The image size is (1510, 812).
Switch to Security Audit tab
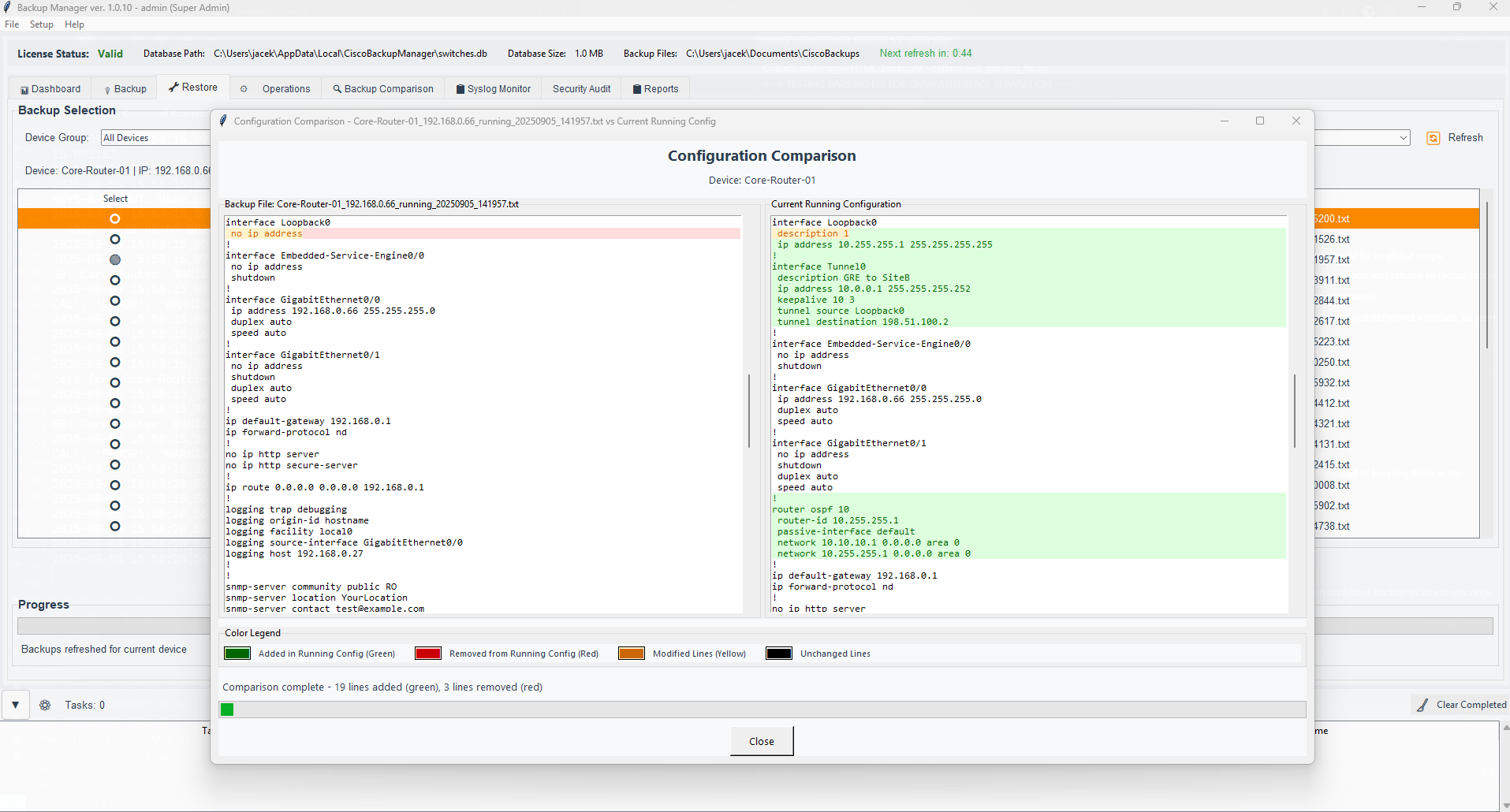coord(581,89)
